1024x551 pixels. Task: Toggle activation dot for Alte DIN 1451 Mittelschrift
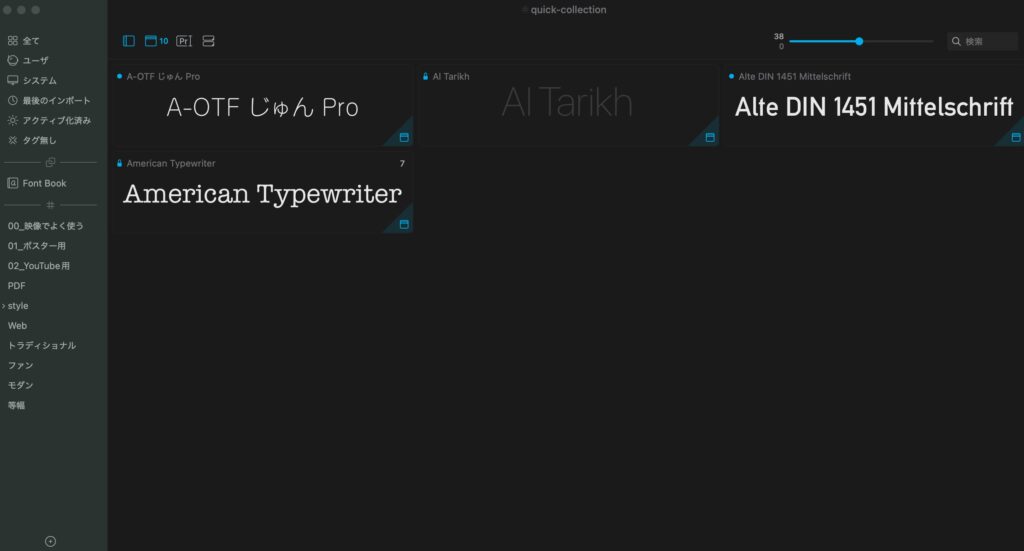tap(731, 76)
